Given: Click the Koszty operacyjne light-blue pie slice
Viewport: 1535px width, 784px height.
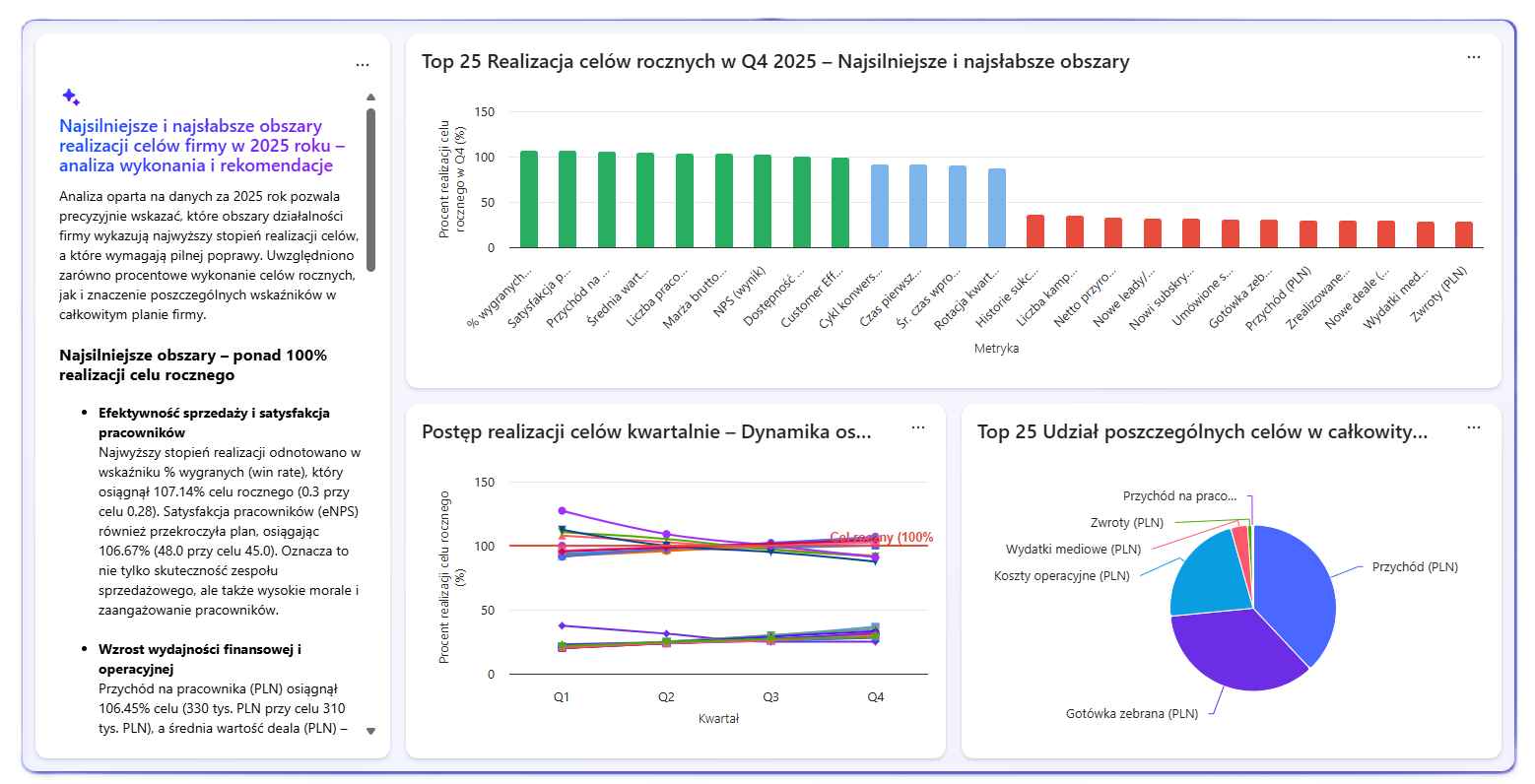Looking at the screenshot, I should click(1207, 576).
